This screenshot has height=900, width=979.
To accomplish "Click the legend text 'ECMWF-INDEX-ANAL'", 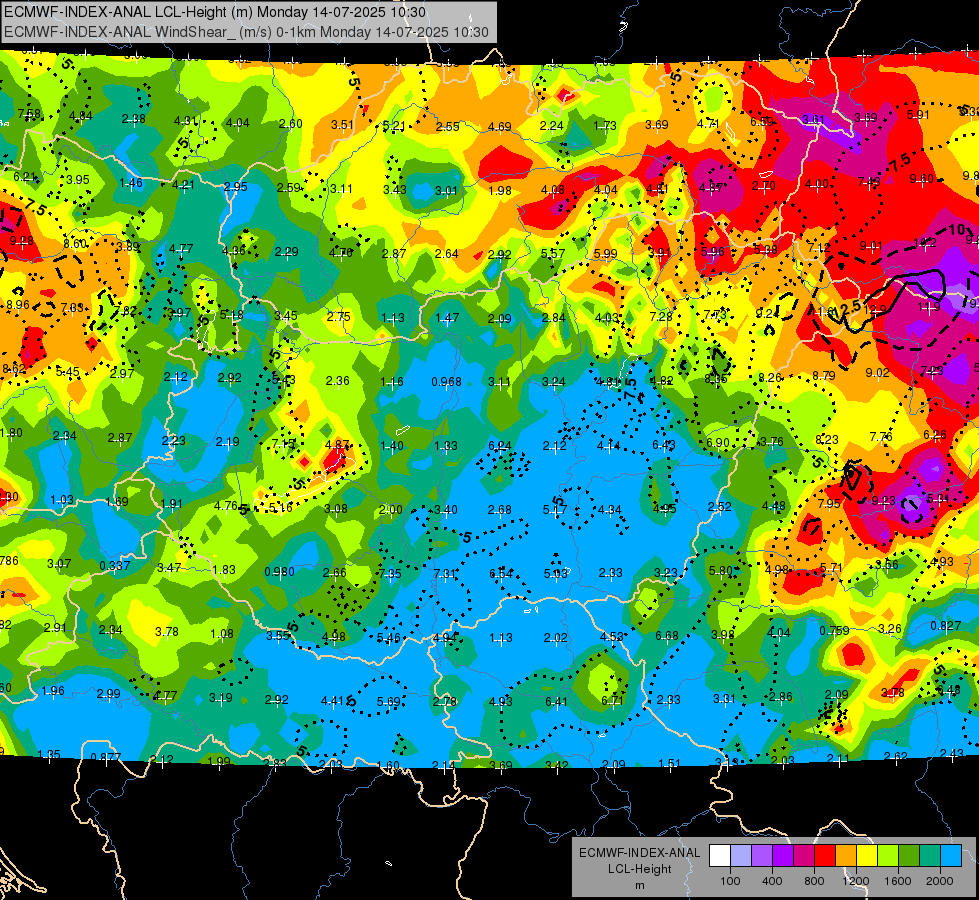I will (x=639, y=853).
